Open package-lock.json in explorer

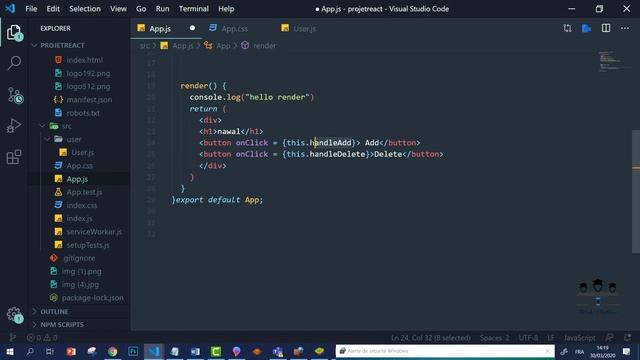[92, 298]
